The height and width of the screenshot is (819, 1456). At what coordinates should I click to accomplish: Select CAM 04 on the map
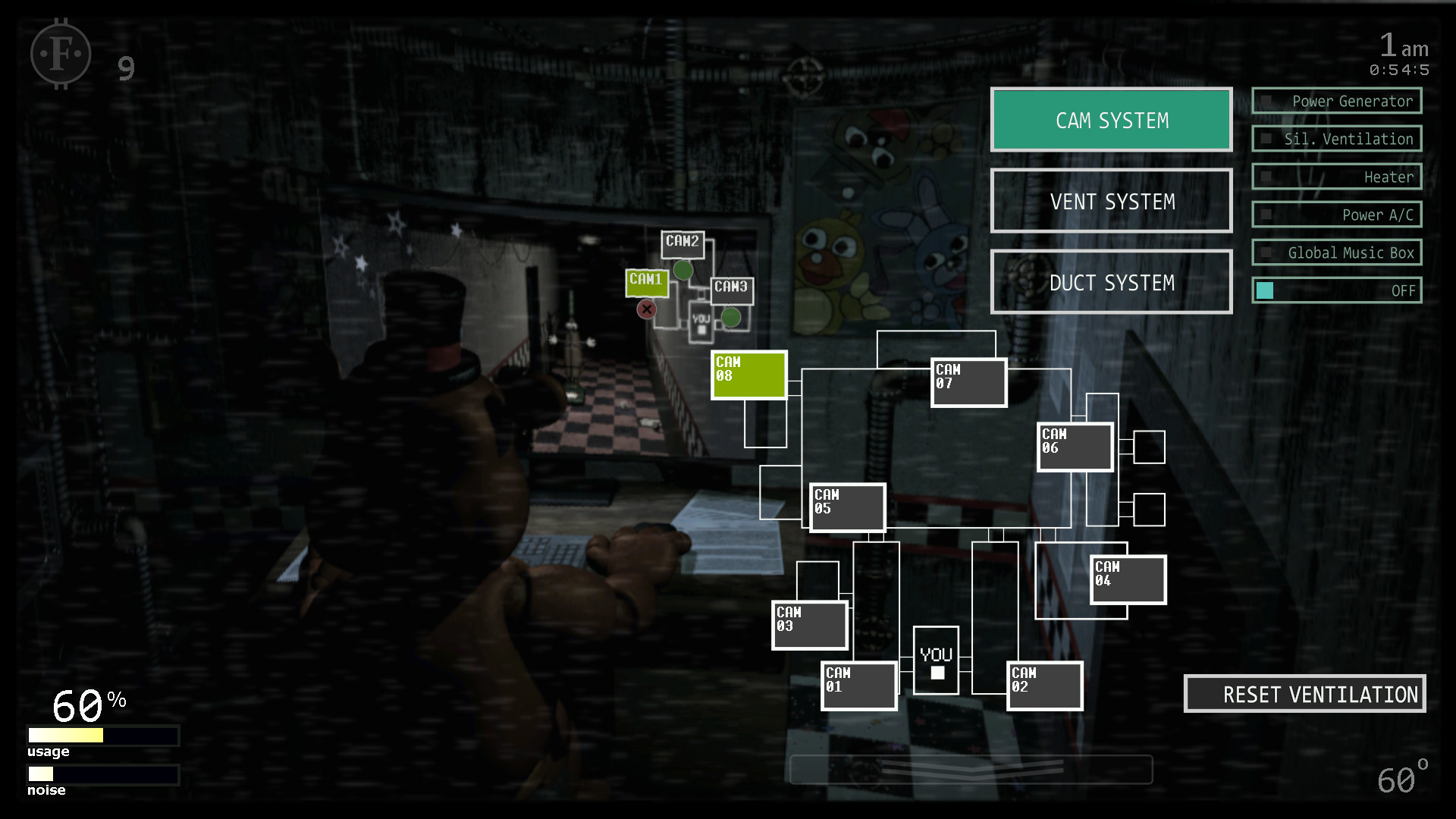coord(1119,578)
